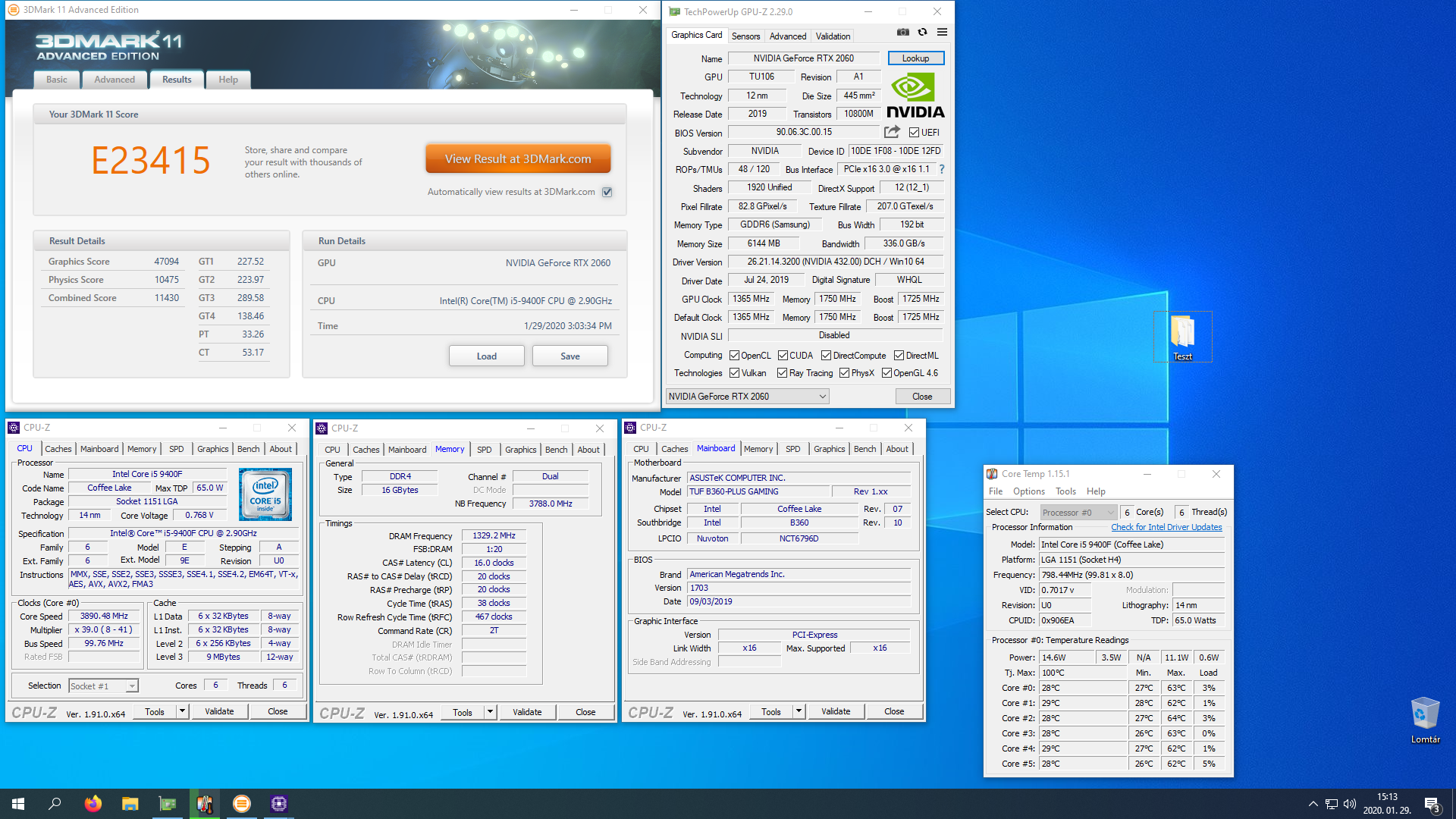Open the Core Temp Options menu
The width and height of the screenshot is (1456, 819).
click(x=1028, y=491)
